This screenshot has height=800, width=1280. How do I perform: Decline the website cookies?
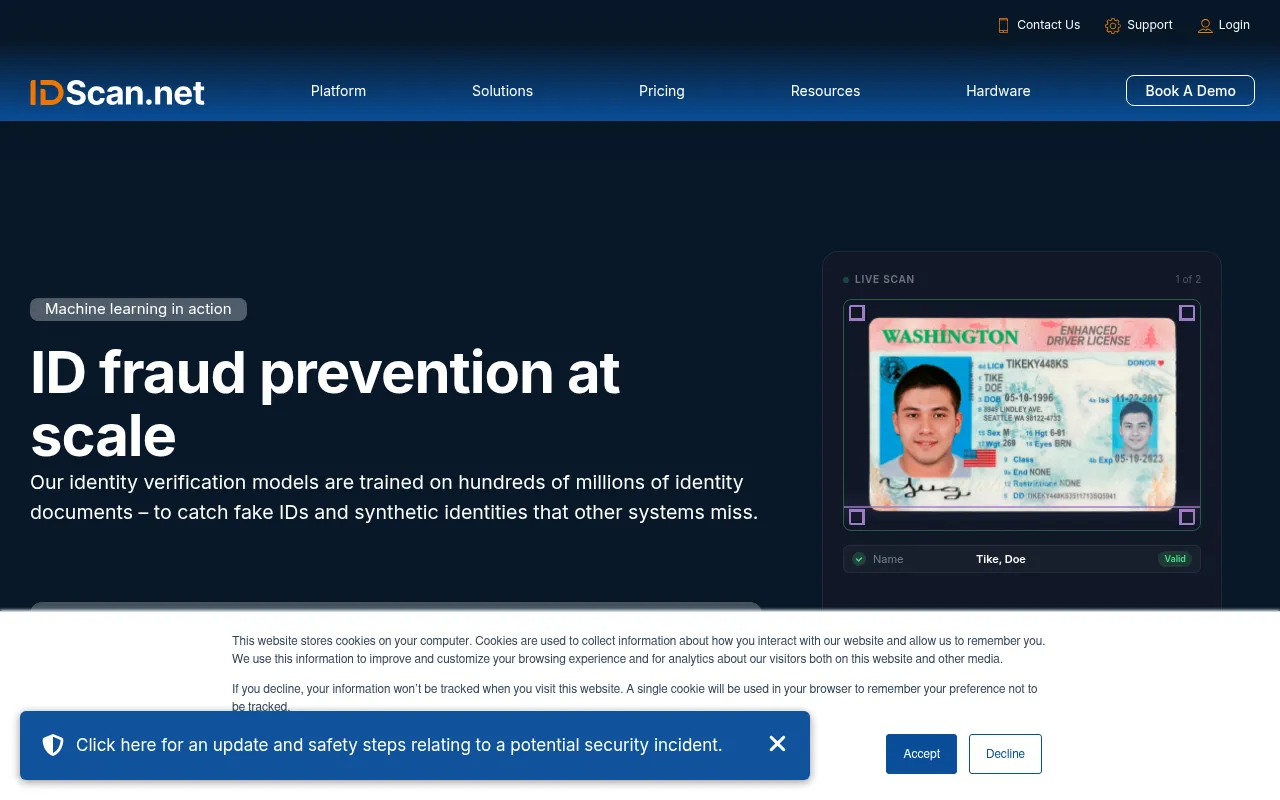click(1005, 754)
